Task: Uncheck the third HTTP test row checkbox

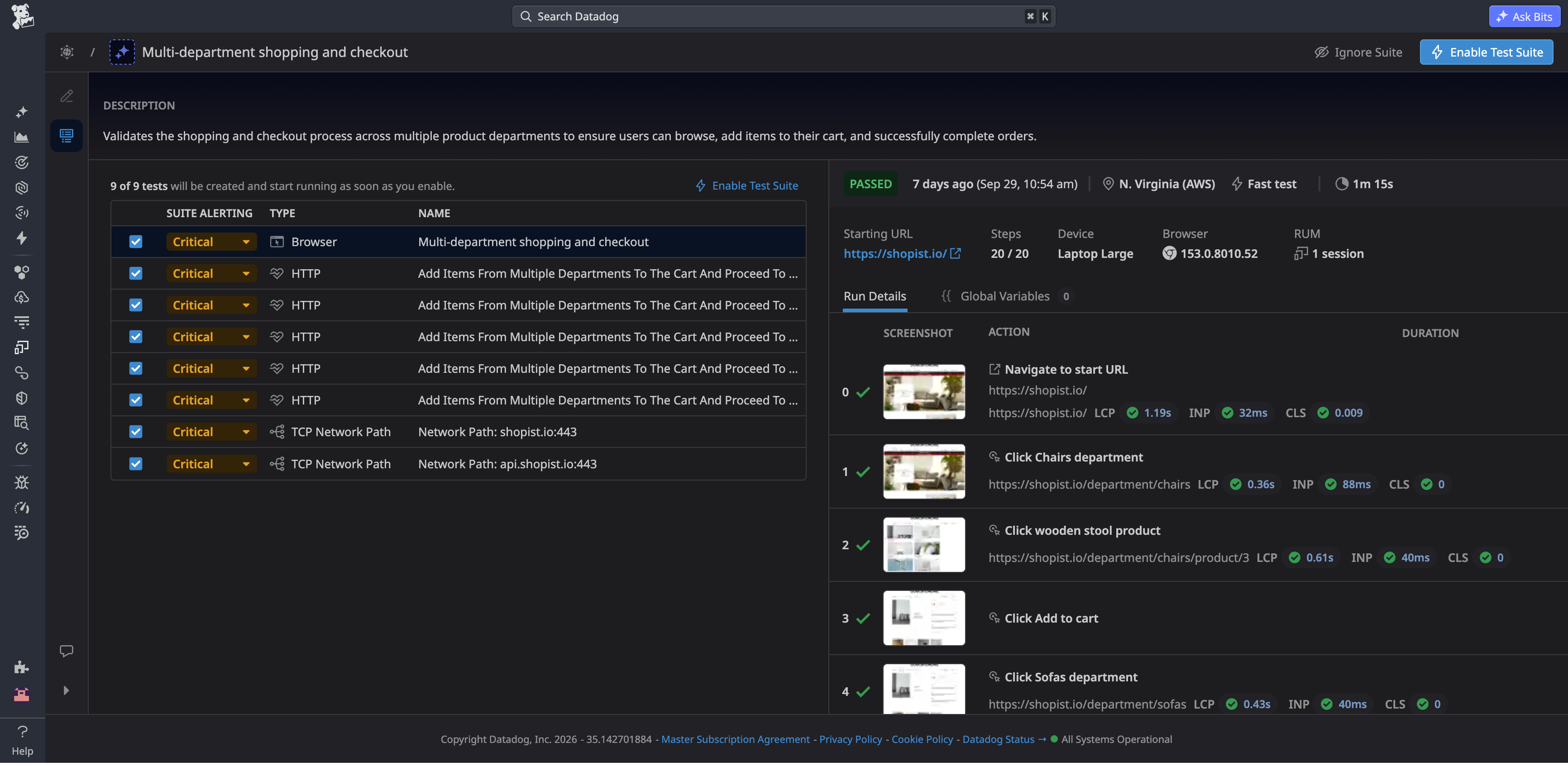Action: point(136,337)
